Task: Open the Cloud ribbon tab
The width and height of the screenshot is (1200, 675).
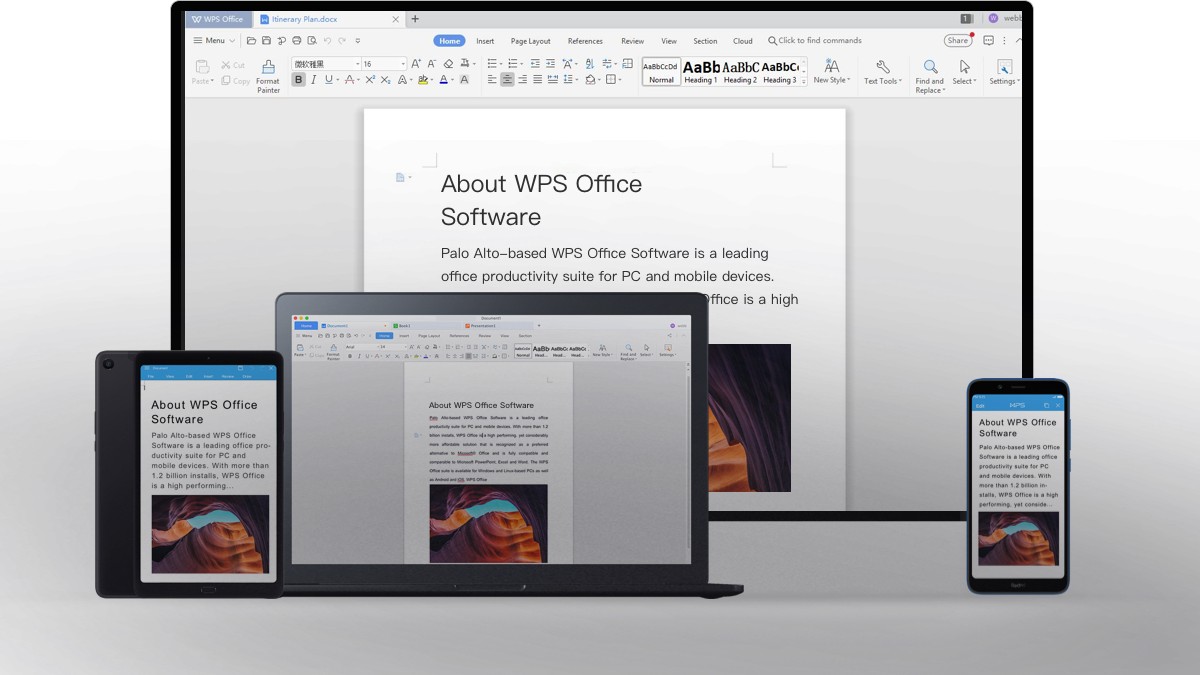Action: click(742, 41)
